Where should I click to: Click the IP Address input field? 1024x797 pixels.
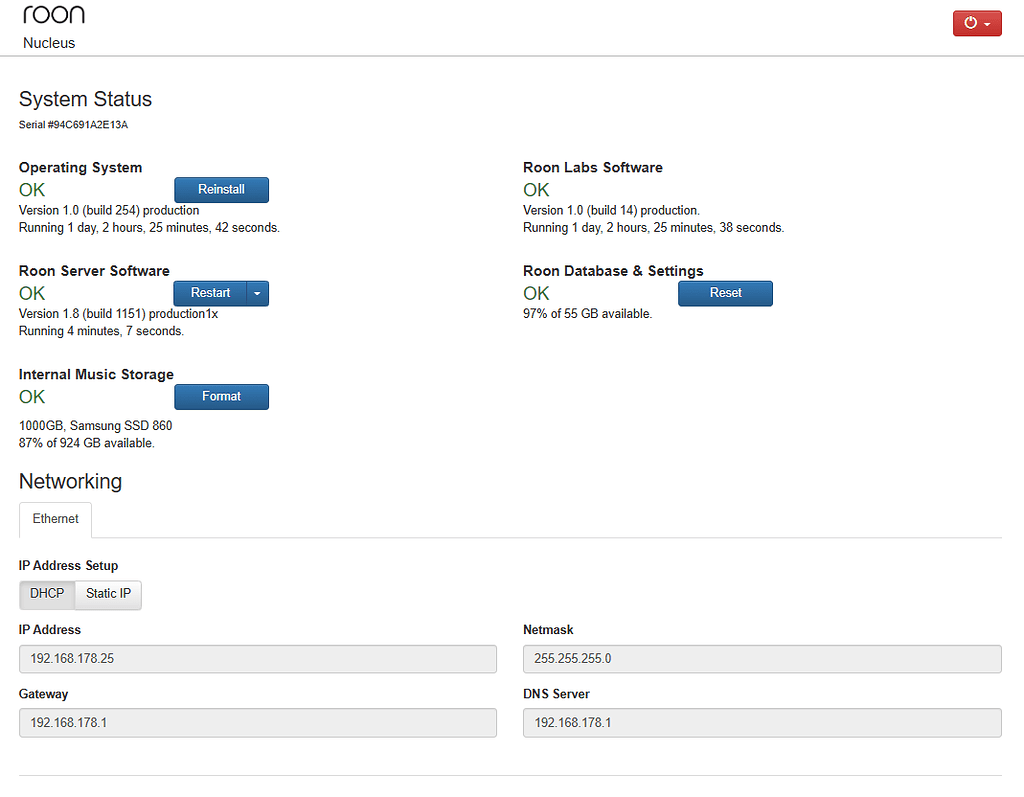click(x=257, y=659)
